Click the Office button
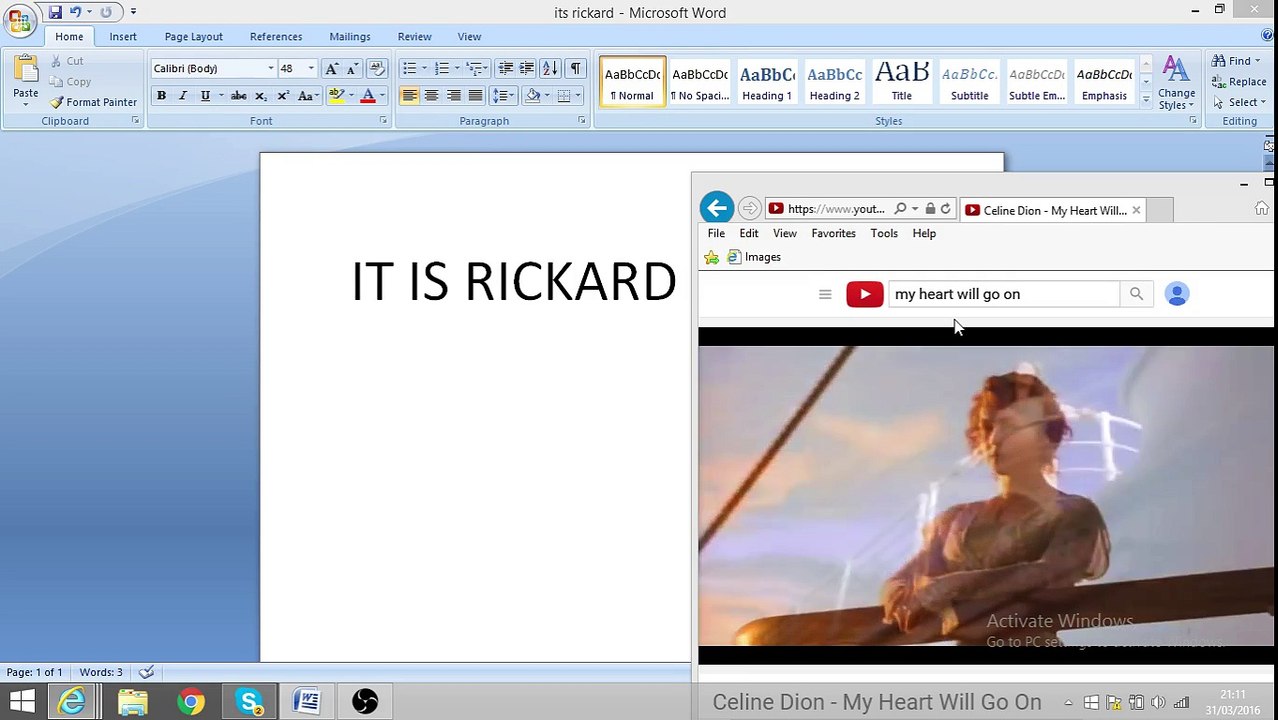Viewport: 1278px width, 720px height. pyautogui.click(x=19, y=19)
